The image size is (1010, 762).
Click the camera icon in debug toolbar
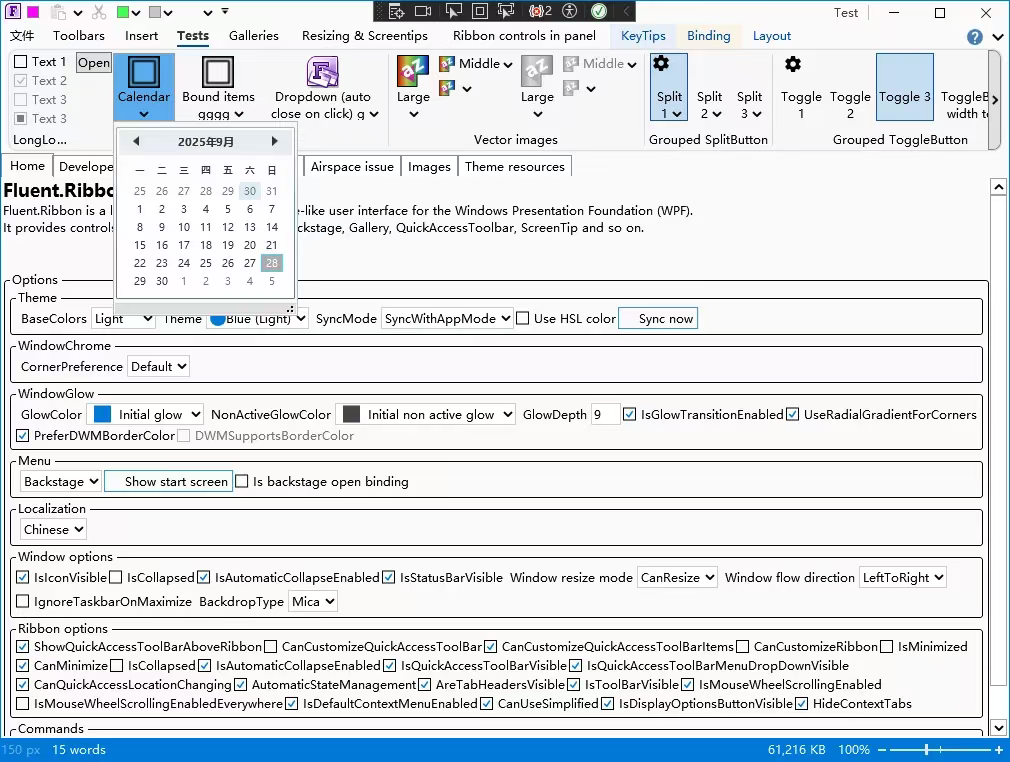point(423,11)
